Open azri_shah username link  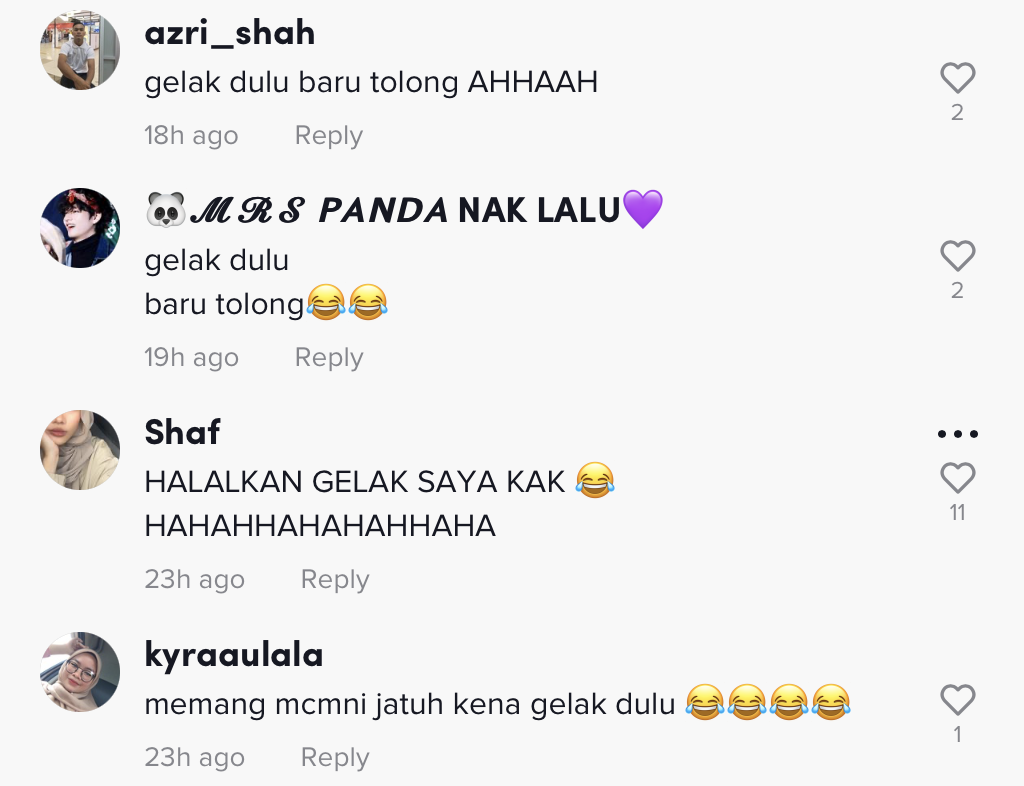click(x=230, y=33)
